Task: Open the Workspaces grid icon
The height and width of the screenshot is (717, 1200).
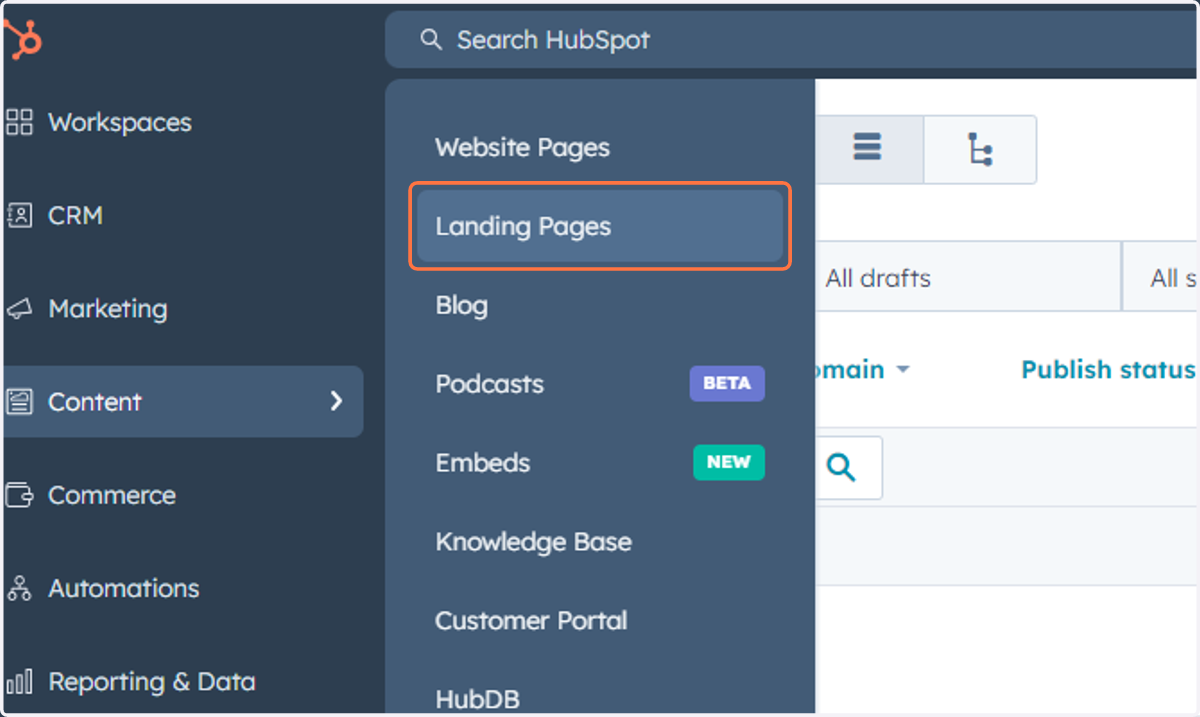Action: point(19,122)
